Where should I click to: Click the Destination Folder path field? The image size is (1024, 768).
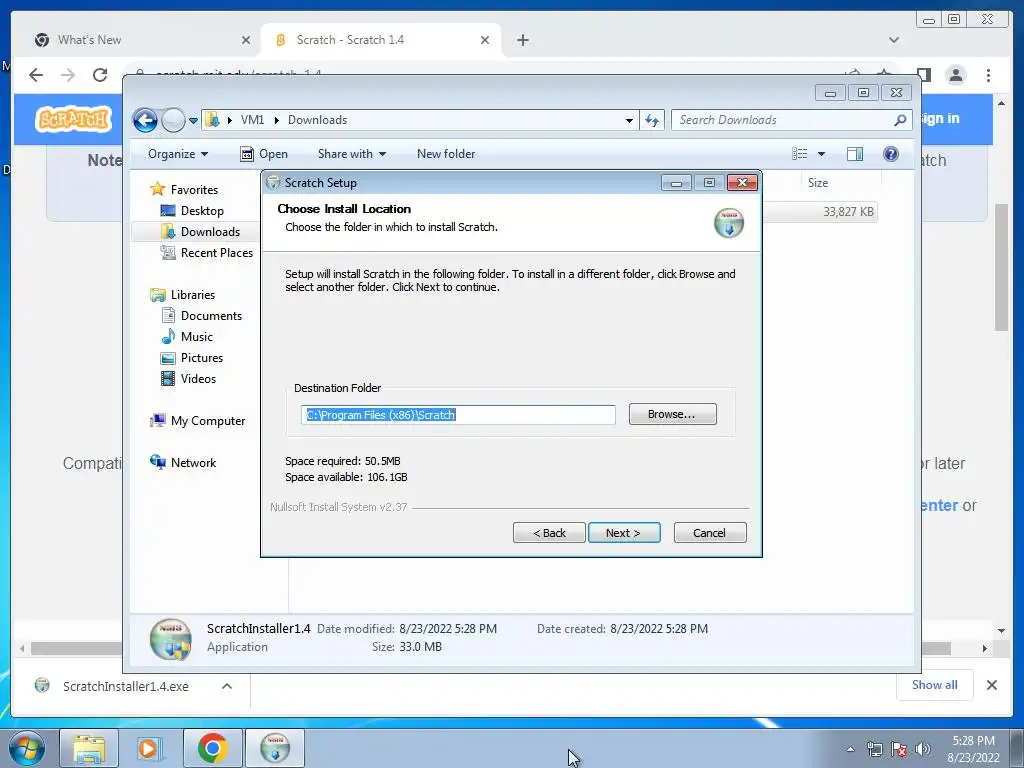458,415
